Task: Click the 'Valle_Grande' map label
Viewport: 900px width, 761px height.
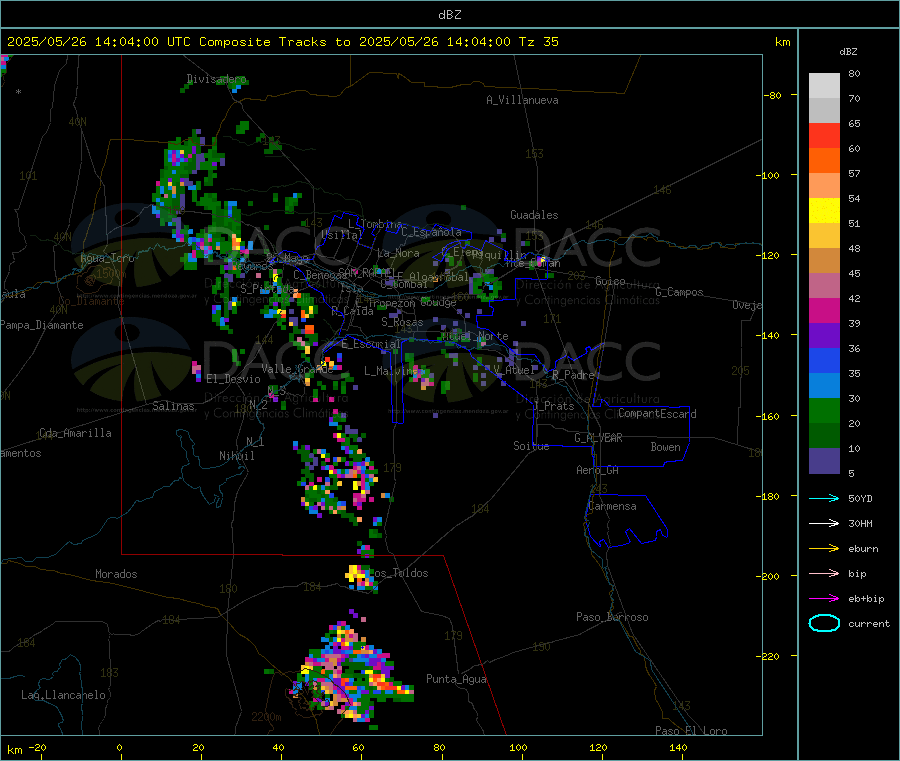Action: 297,369
